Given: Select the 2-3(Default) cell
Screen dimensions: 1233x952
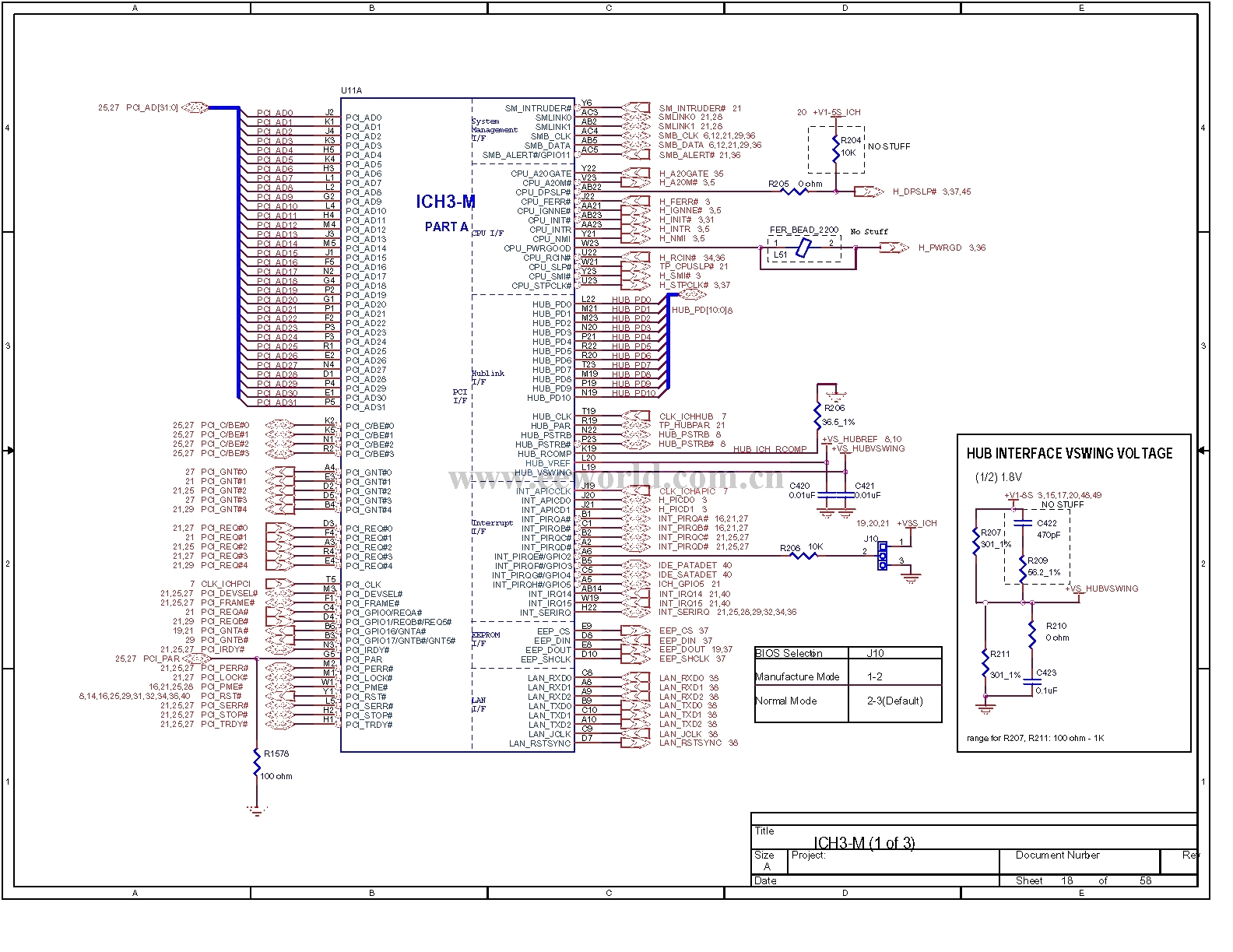Looking at the screenshot, I should 895,701.
